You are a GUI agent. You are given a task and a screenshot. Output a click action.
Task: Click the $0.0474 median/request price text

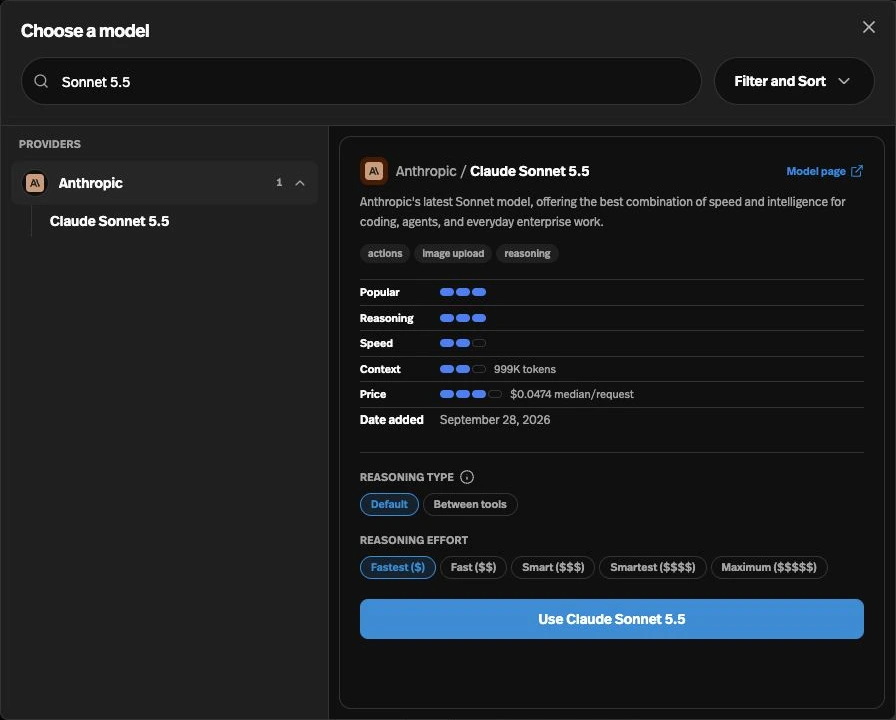click(571, 394)
